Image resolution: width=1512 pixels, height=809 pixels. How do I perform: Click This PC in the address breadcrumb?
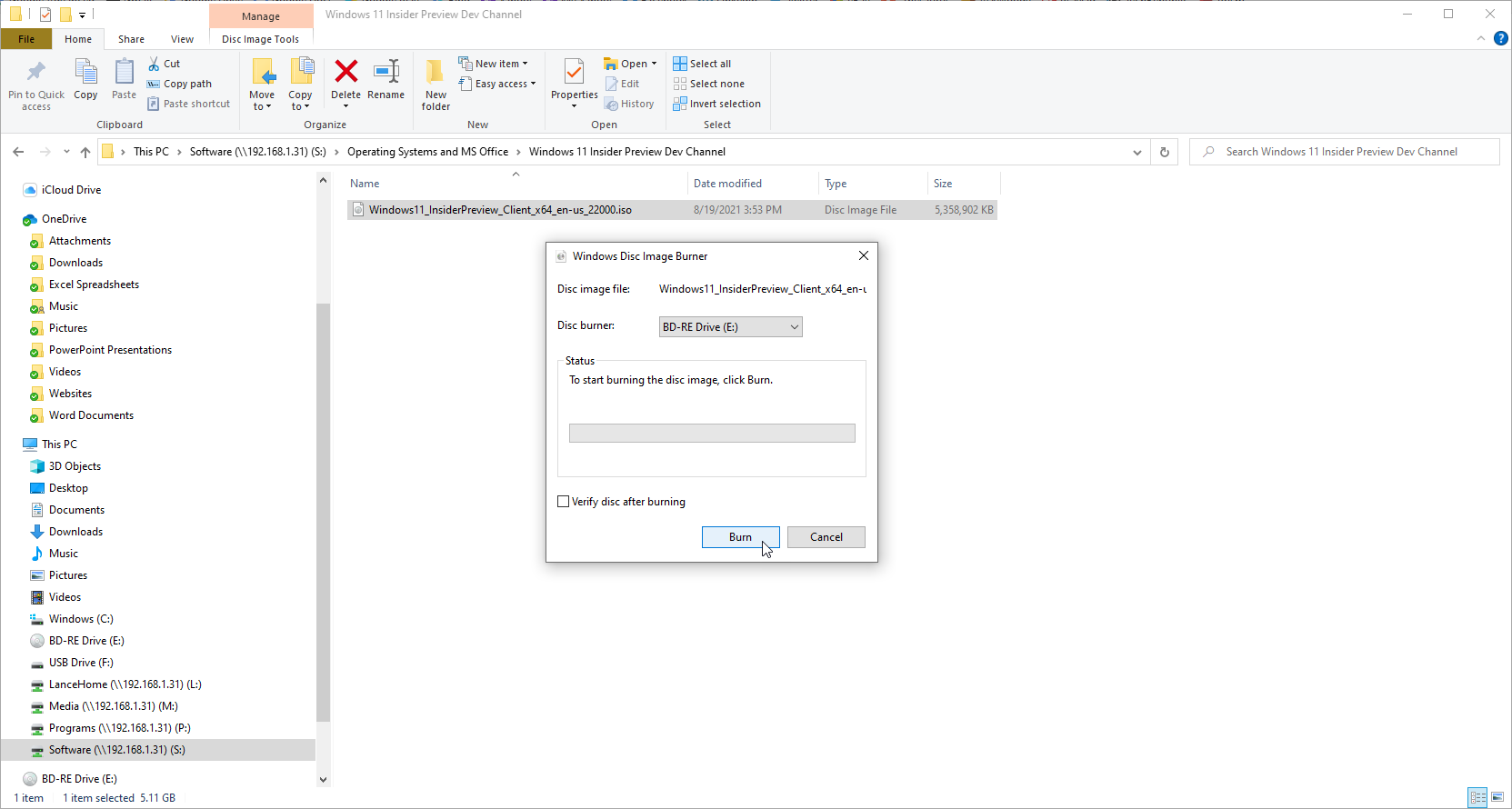coord(151,152)
